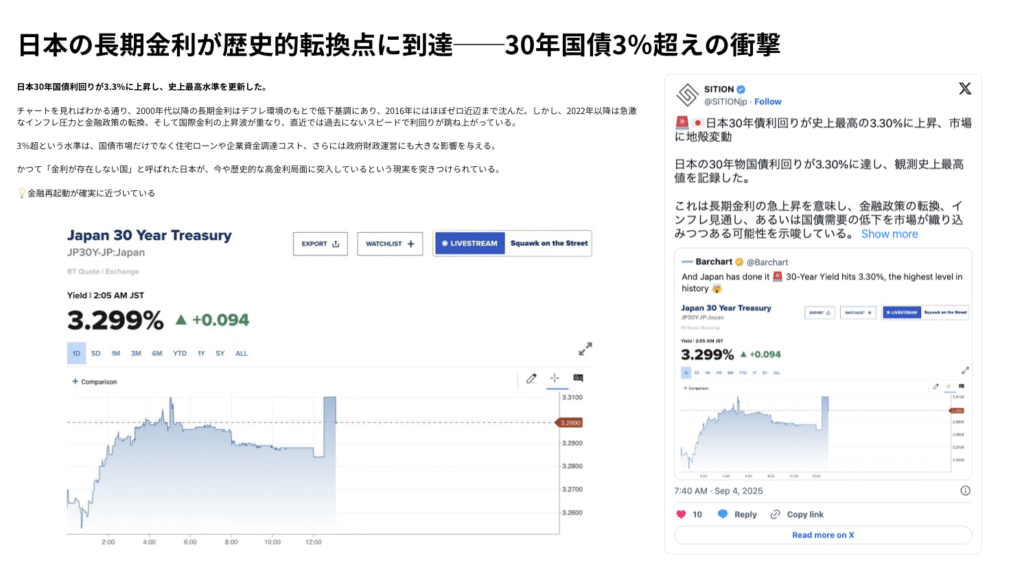Like the tweet with the heart icon

pos(682,514)
